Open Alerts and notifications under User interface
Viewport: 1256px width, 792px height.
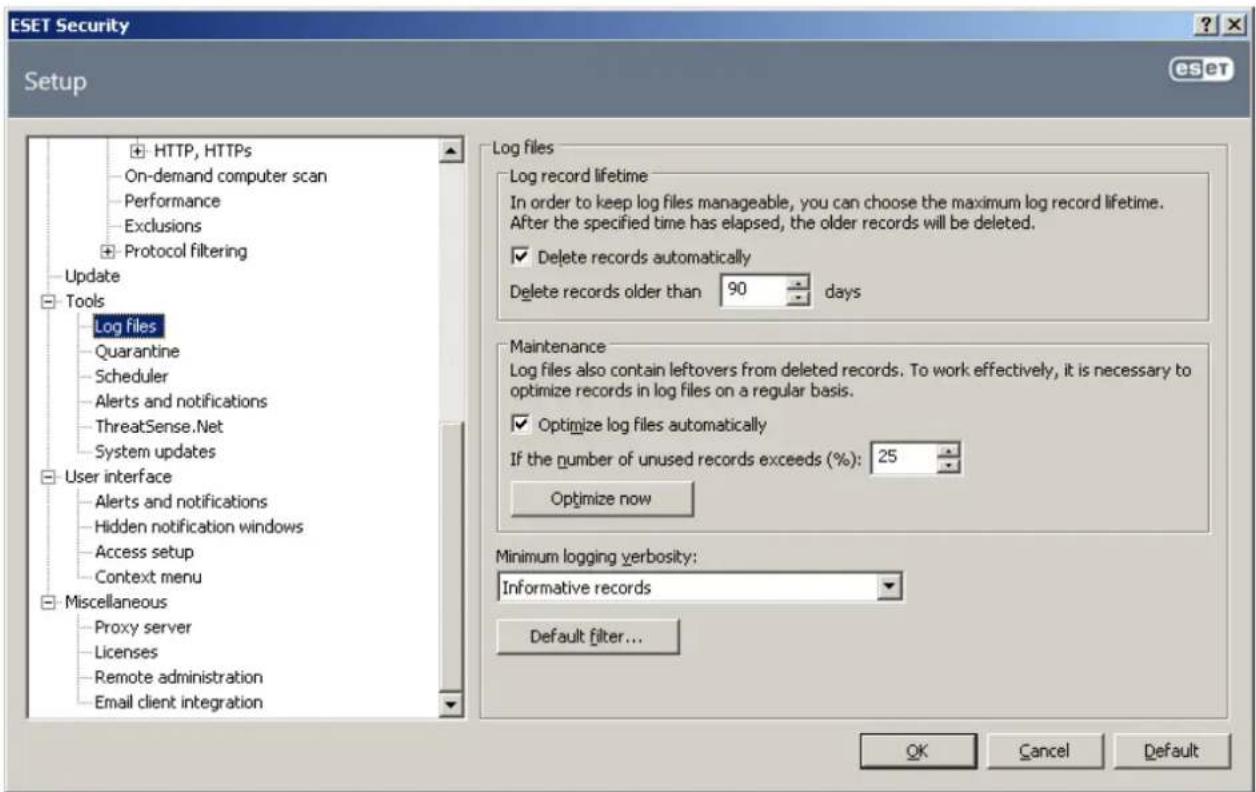(x=180, y=501)
